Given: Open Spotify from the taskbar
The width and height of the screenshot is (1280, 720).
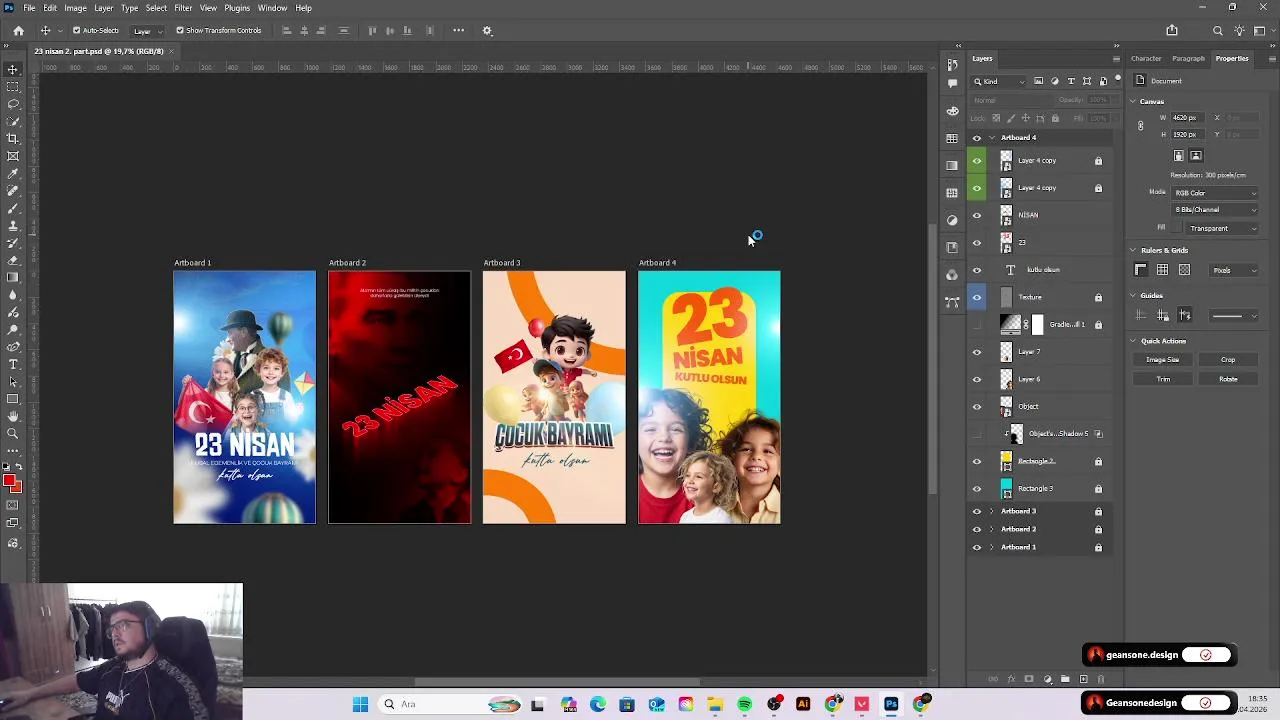Looking at the screenshot, I should [744, 704].
